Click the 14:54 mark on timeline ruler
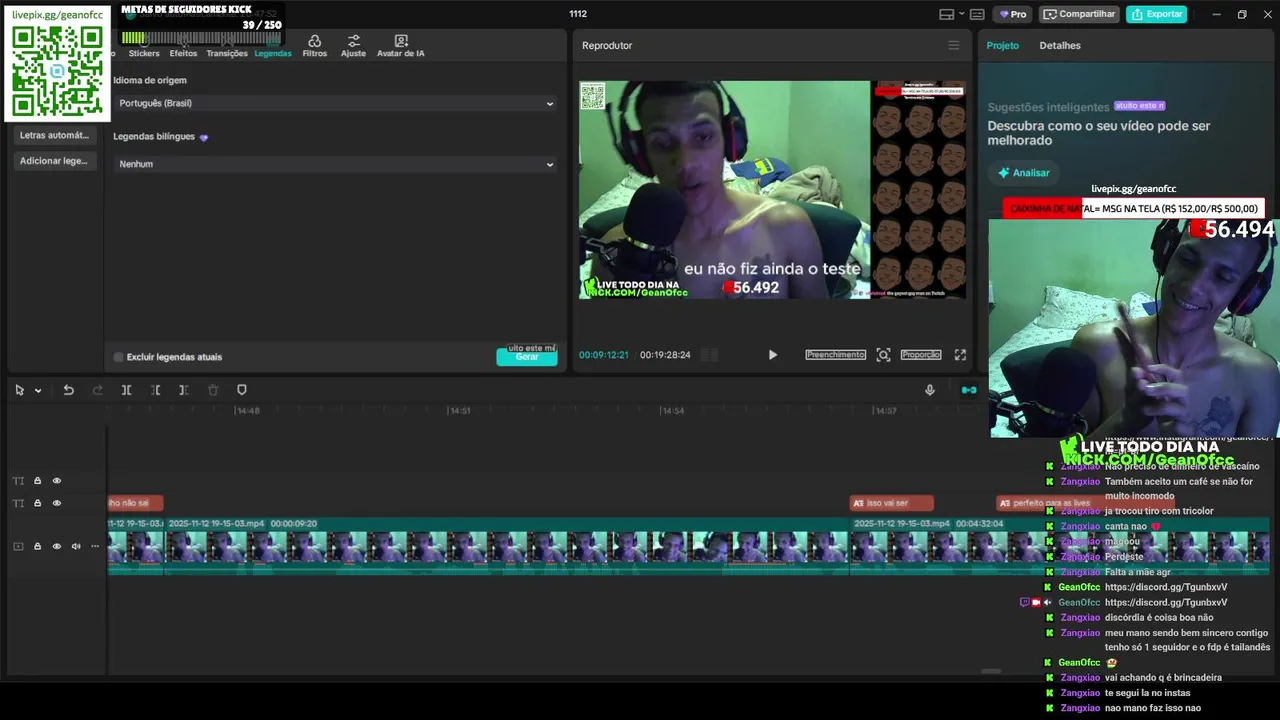Screen dimensions: 1280x720 673,411
